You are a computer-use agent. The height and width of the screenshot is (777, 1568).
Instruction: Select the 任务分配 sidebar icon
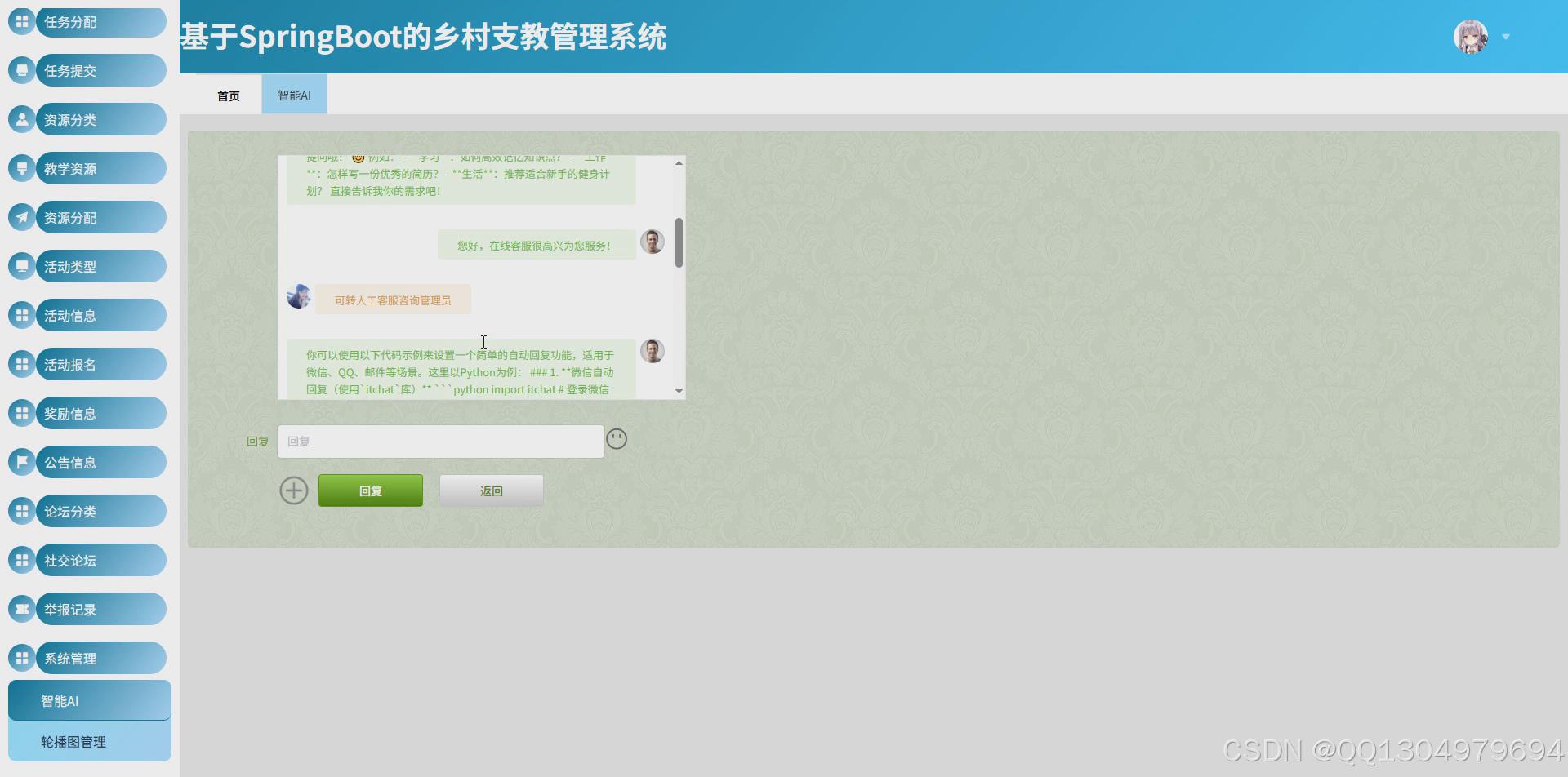point(21,21)
